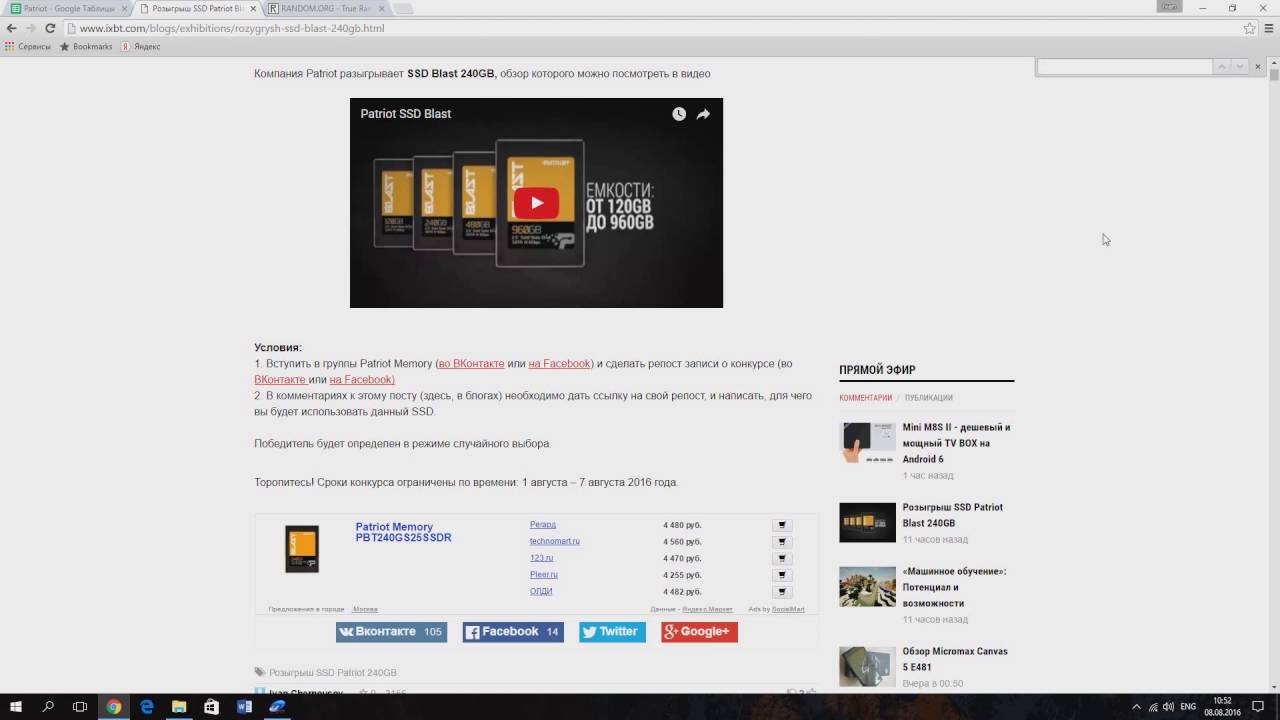Open the Розыгрыш SSD Patriot 240GB tag link
Image resolution: width=1280 pixels, height=720 pixels.
(x=333, y=673)
